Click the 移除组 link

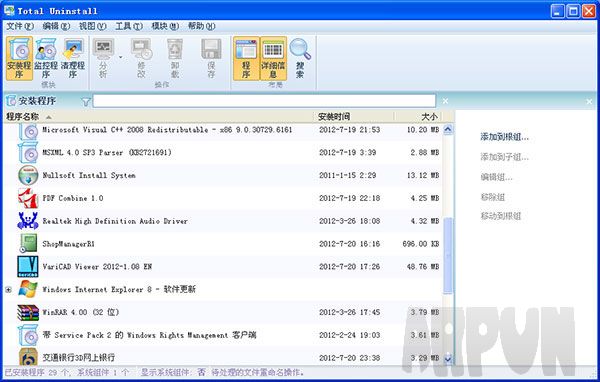click(492, 197)
